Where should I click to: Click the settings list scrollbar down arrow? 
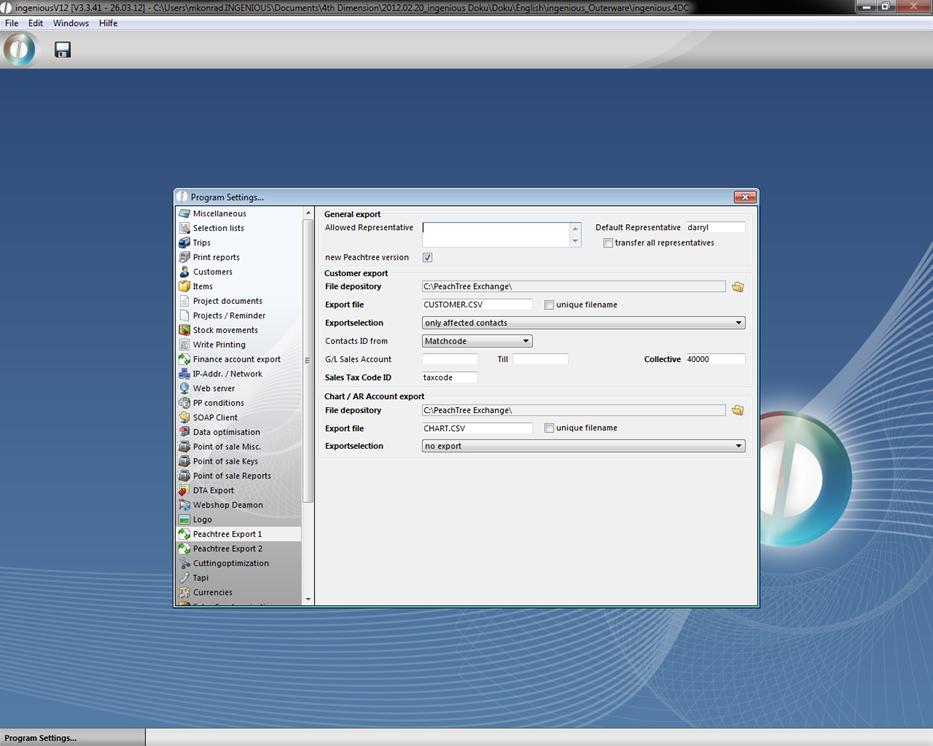[x=308, y=599]
